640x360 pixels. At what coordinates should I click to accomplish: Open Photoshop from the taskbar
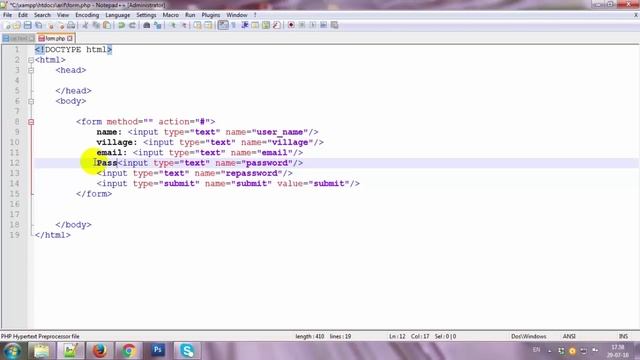click(x=158, y=351)
